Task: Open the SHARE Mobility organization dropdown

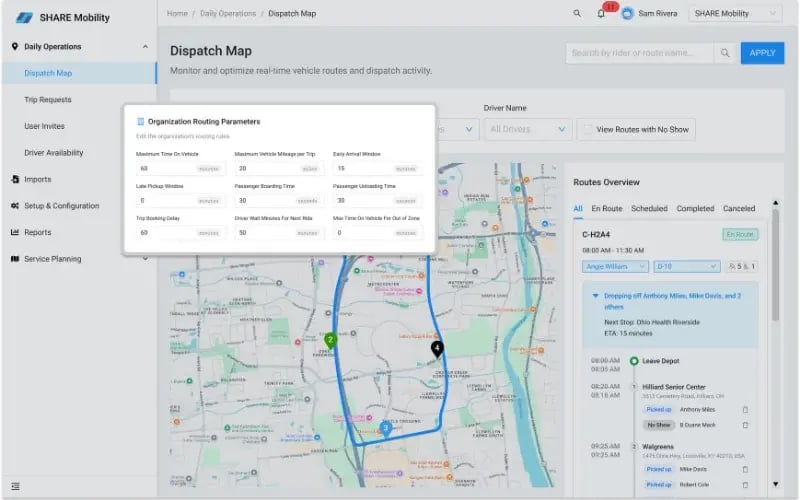Action: coord(735,14)
